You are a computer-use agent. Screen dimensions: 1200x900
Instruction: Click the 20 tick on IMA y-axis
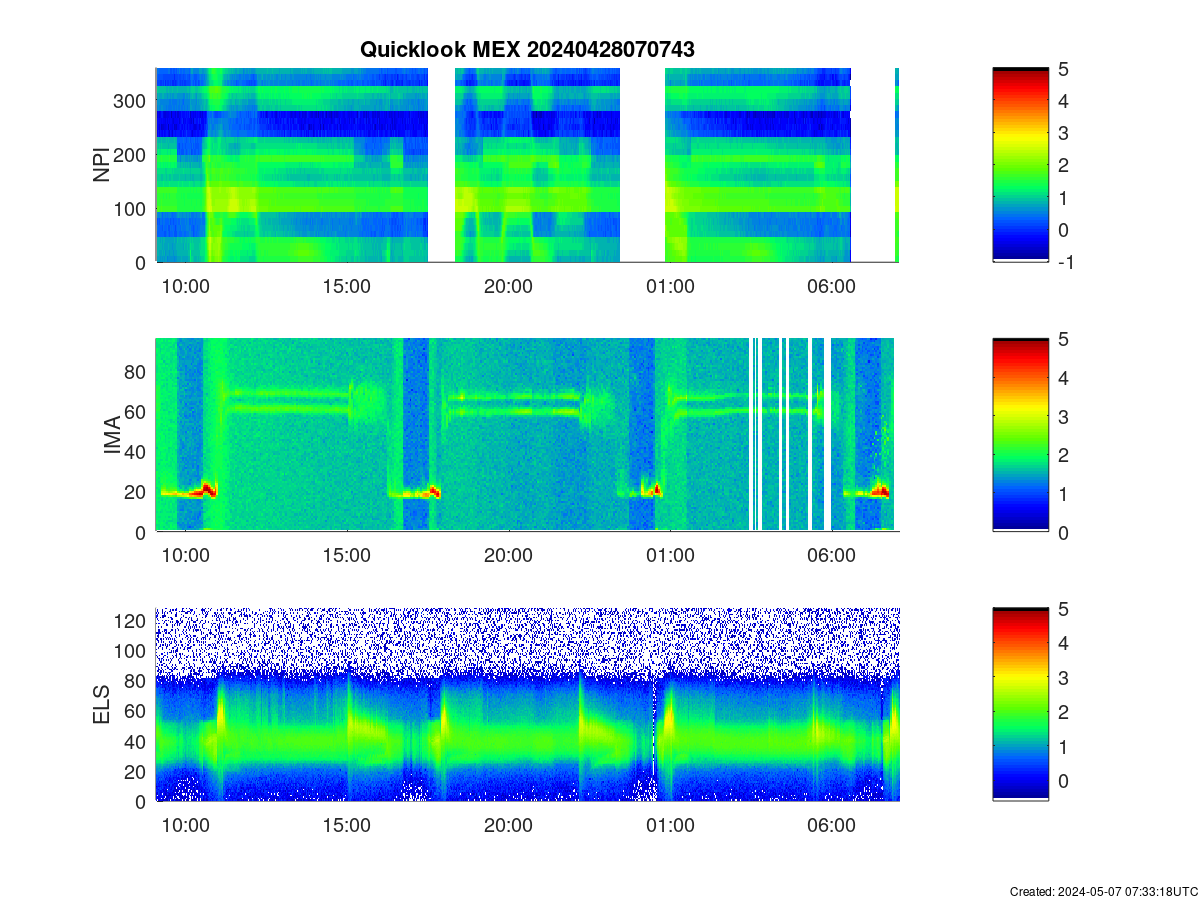(137, 492)
